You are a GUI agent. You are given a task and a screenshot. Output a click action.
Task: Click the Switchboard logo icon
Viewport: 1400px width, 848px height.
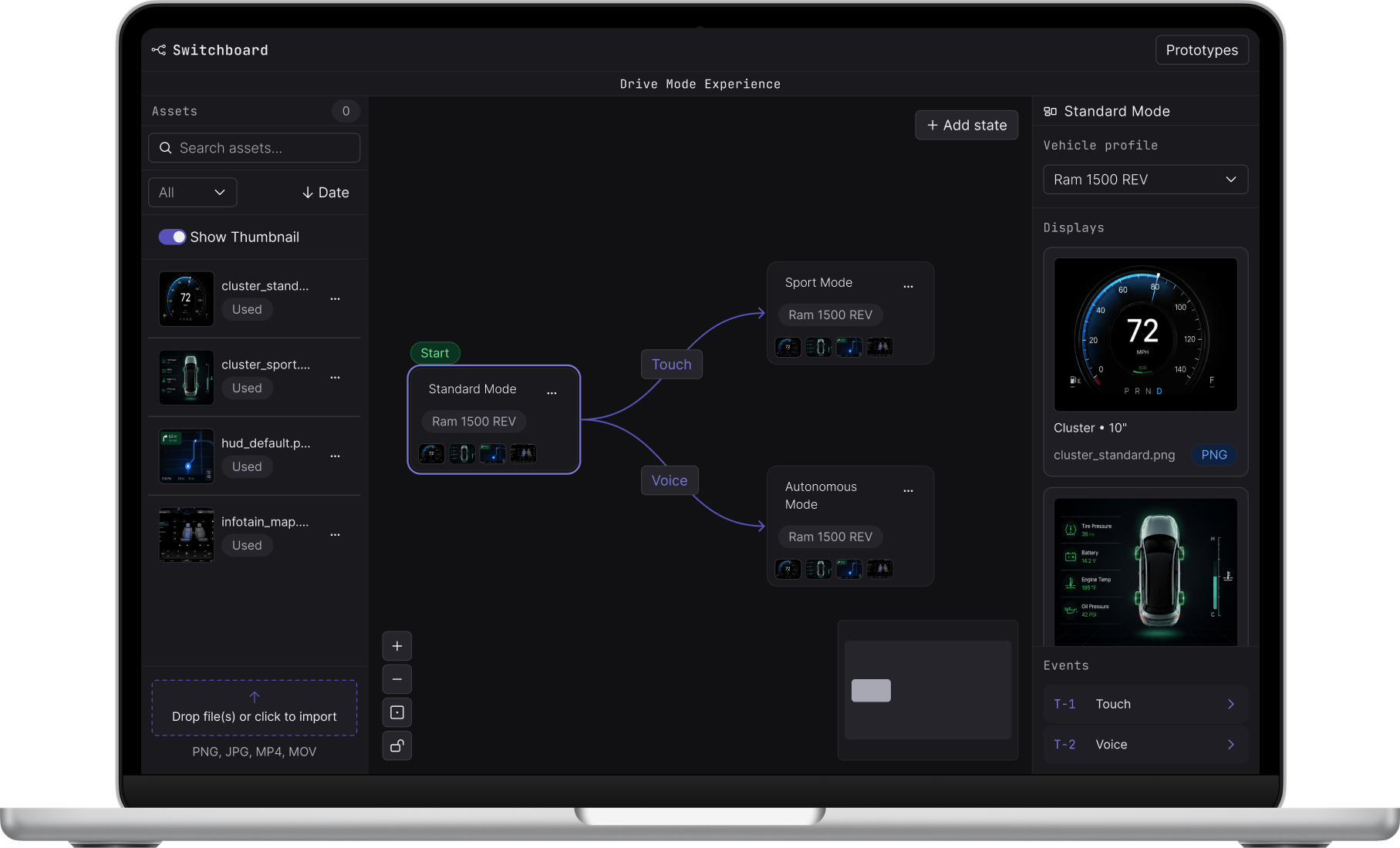click(159, 50)
